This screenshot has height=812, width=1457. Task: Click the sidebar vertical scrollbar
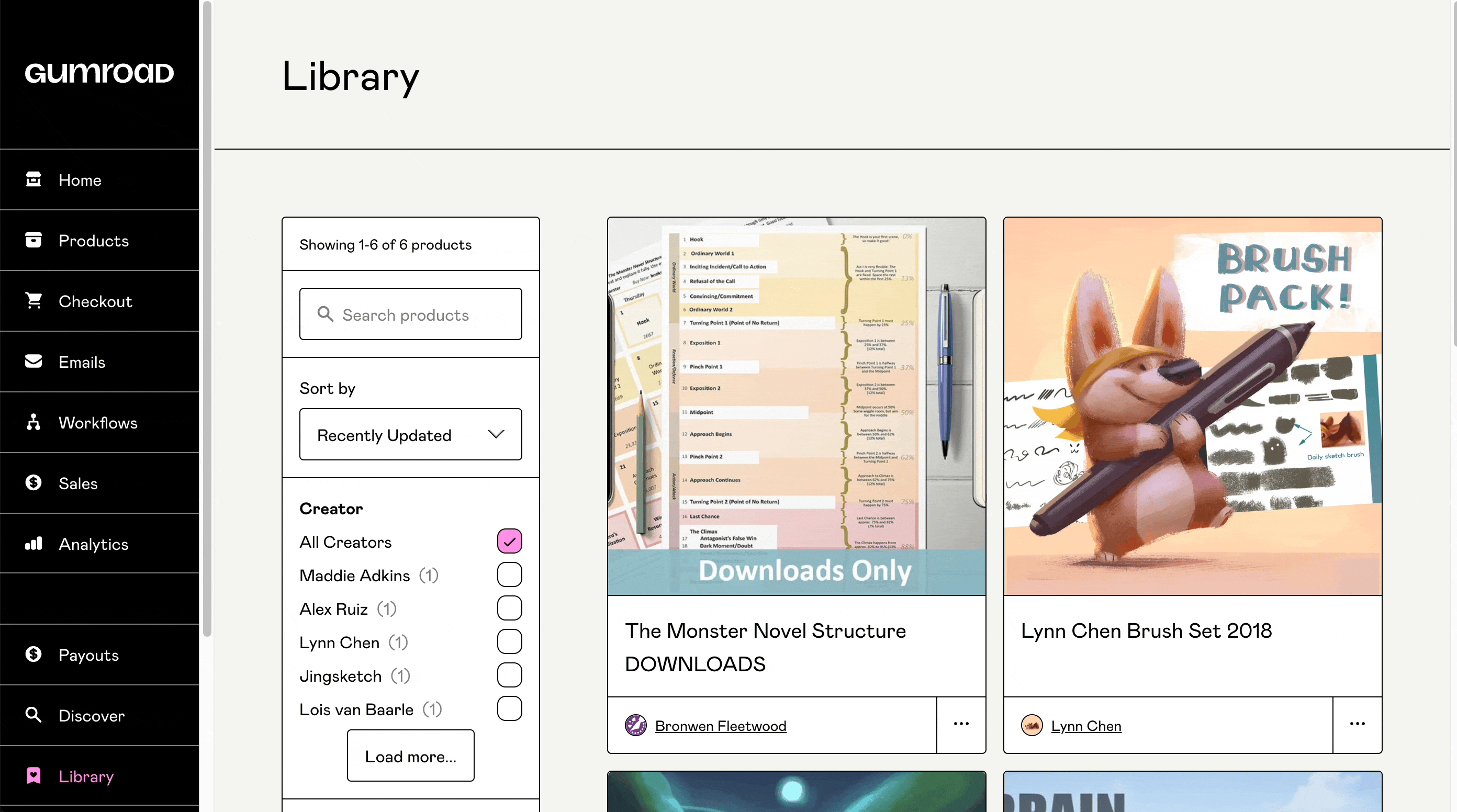207,317
